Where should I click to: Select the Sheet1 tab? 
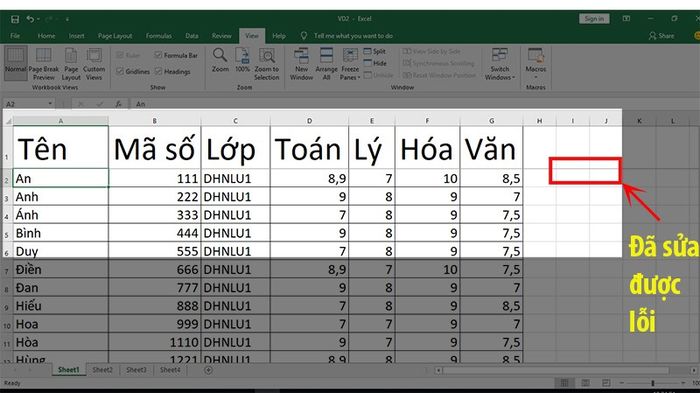click(x=68, y=370)
